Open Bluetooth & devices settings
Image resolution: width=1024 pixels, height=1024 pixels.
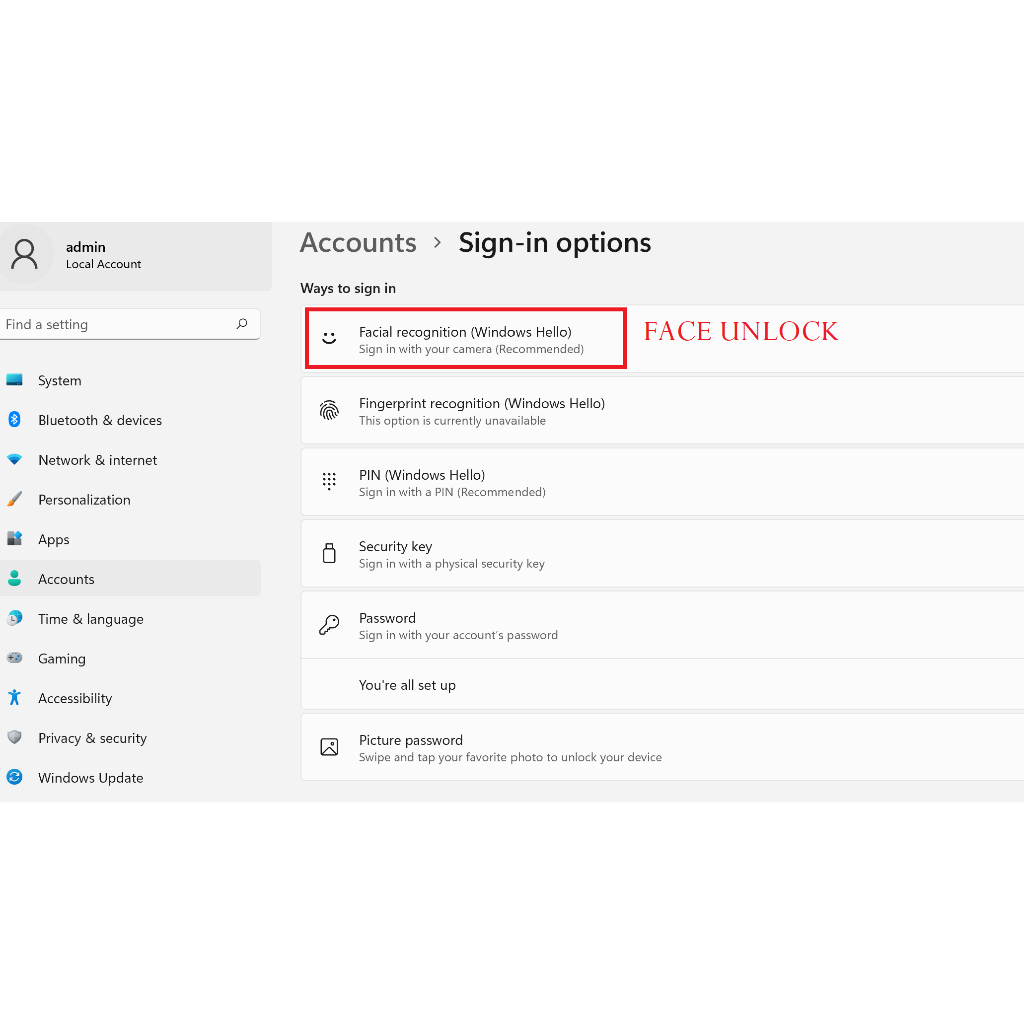(99, 420)
